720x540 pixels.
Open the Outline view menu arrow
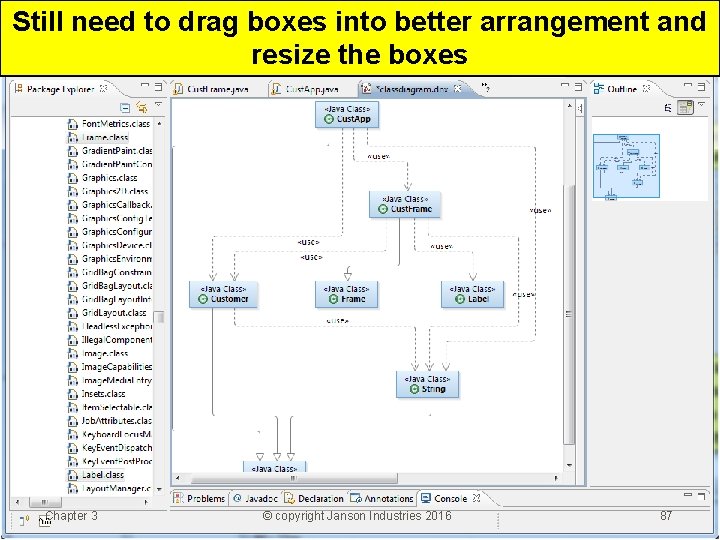coord(702,105)
